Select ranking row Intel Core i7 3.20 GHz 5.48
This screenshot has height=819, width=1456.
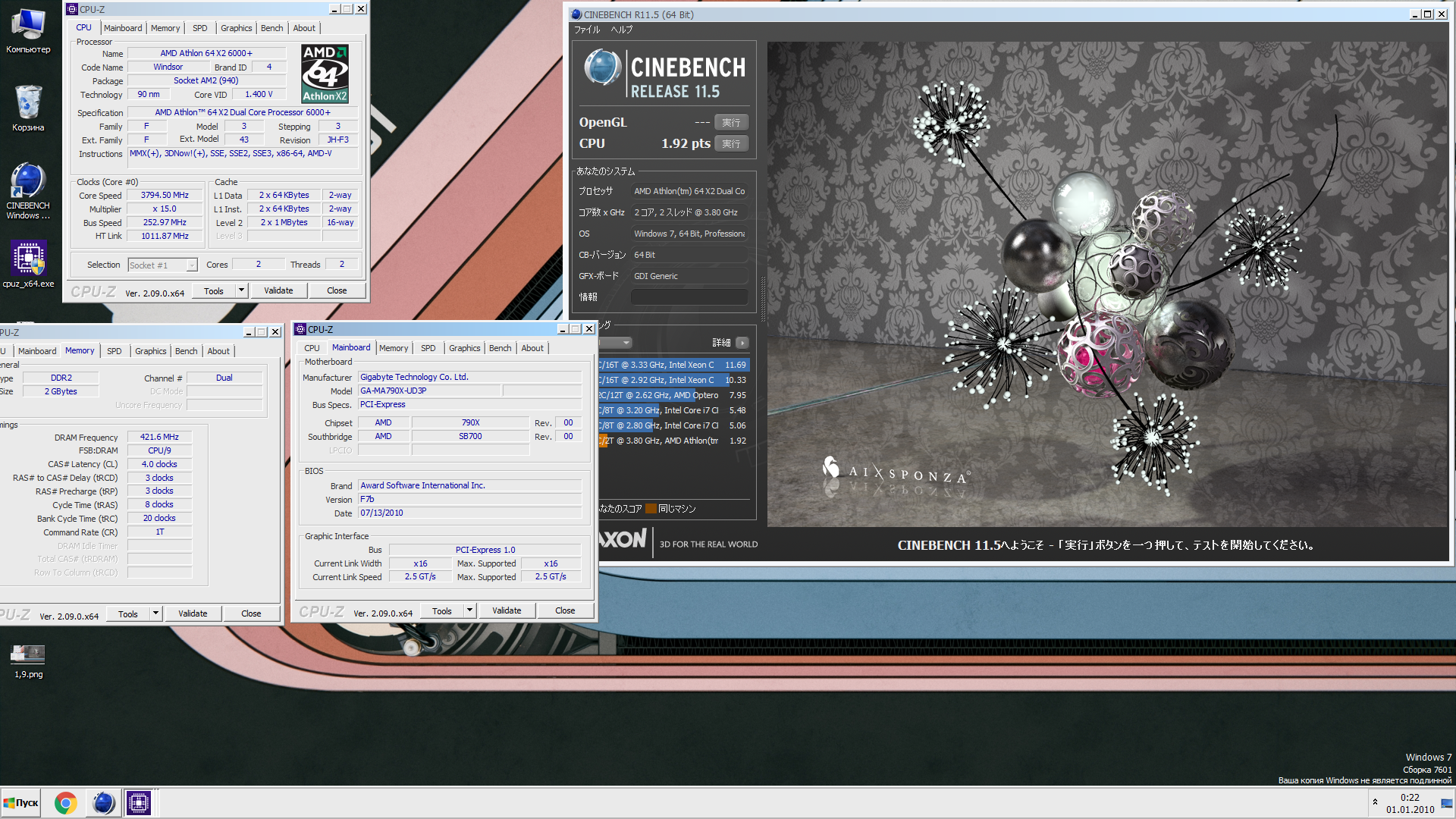673,410
